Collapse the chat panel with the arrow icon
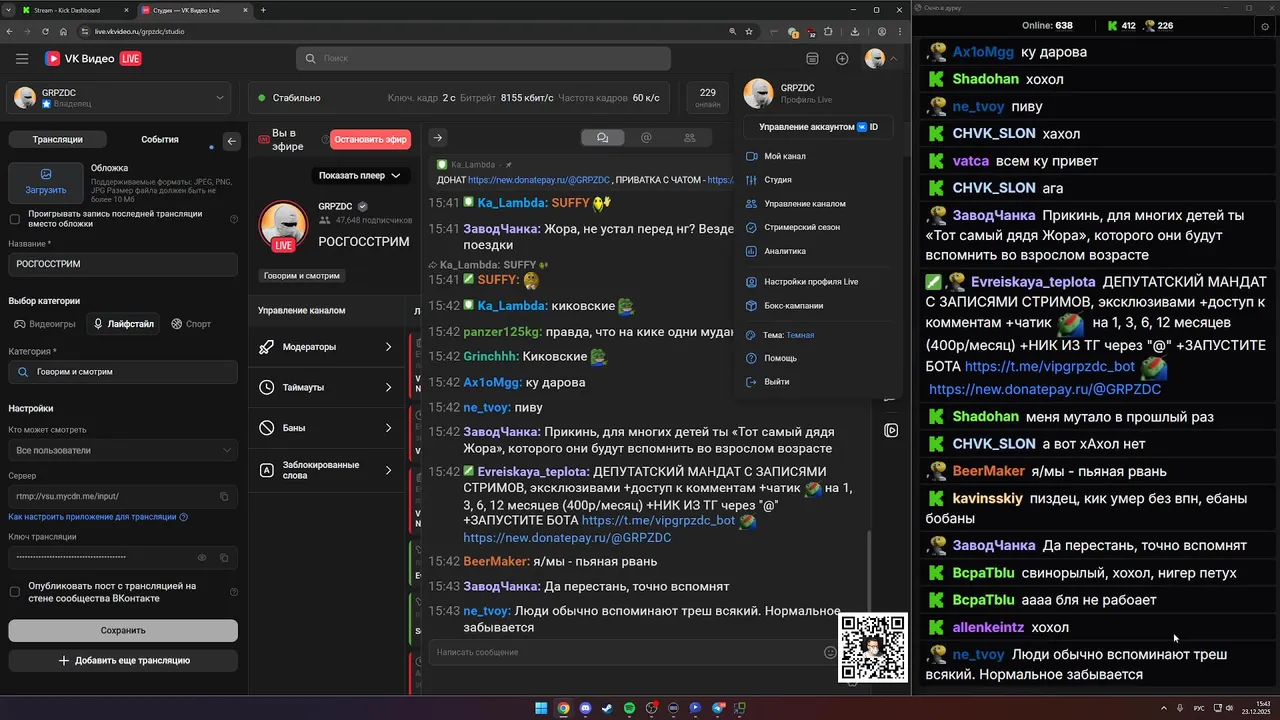 coord(437,138)
